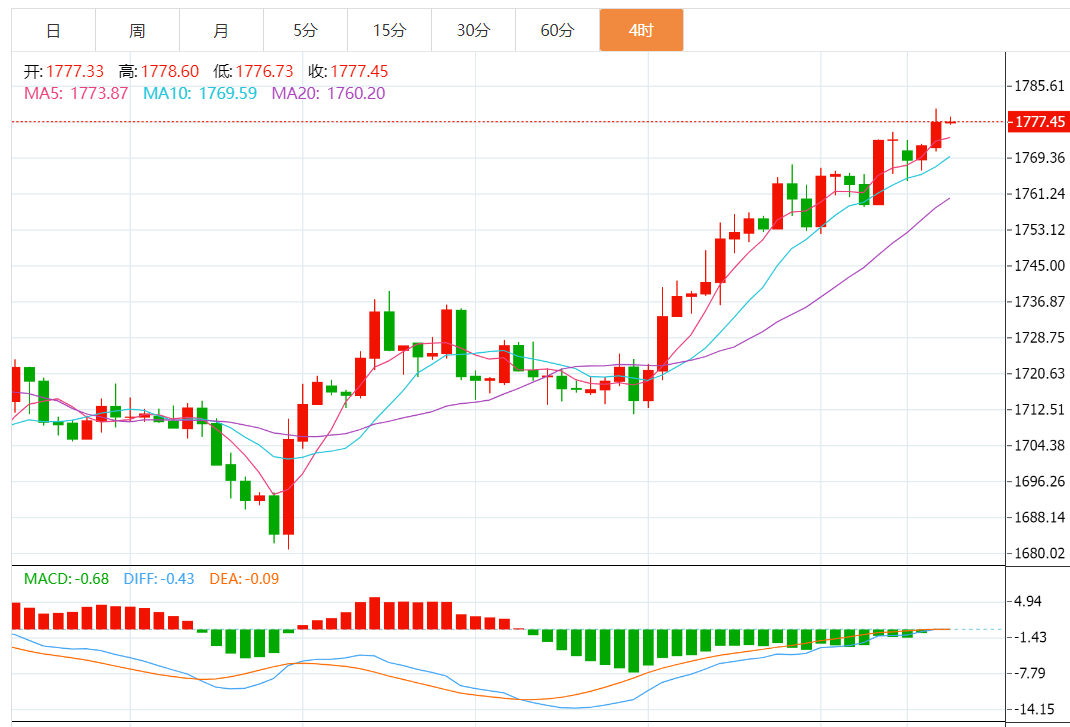The image size is (1070, 727).
Task: Click the -1.43 MACD axis label
Action: [1030, 637]
